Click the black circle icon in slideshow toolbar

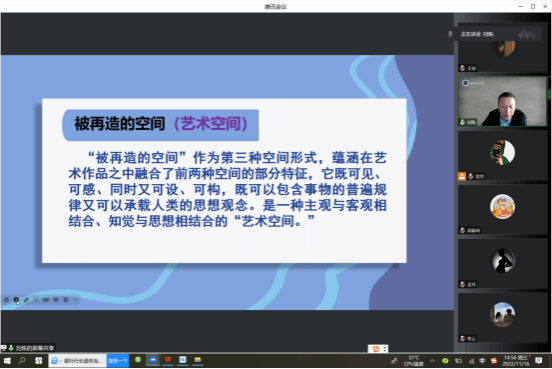[x=16, y=300]
